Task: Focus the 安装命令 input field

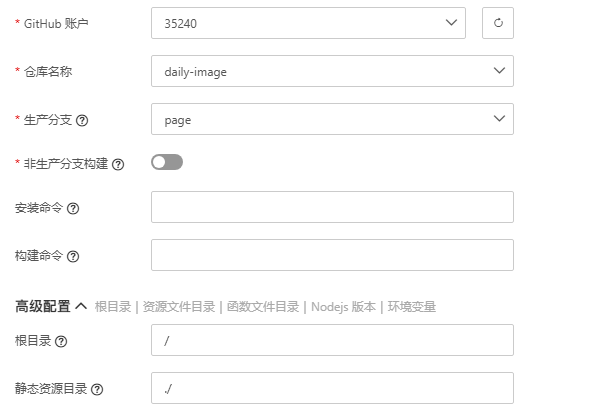Action: (332, 207)
